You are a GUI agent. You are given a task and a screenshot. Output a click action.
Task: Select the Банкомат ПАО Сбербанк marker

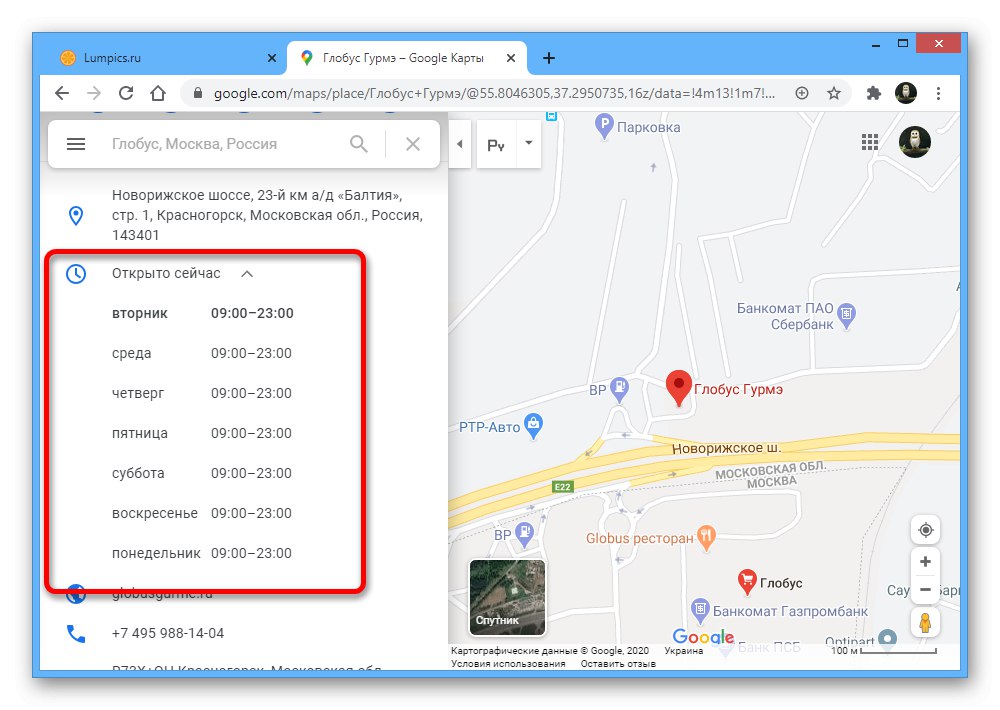pyautogui.click(x=846, y=315)
